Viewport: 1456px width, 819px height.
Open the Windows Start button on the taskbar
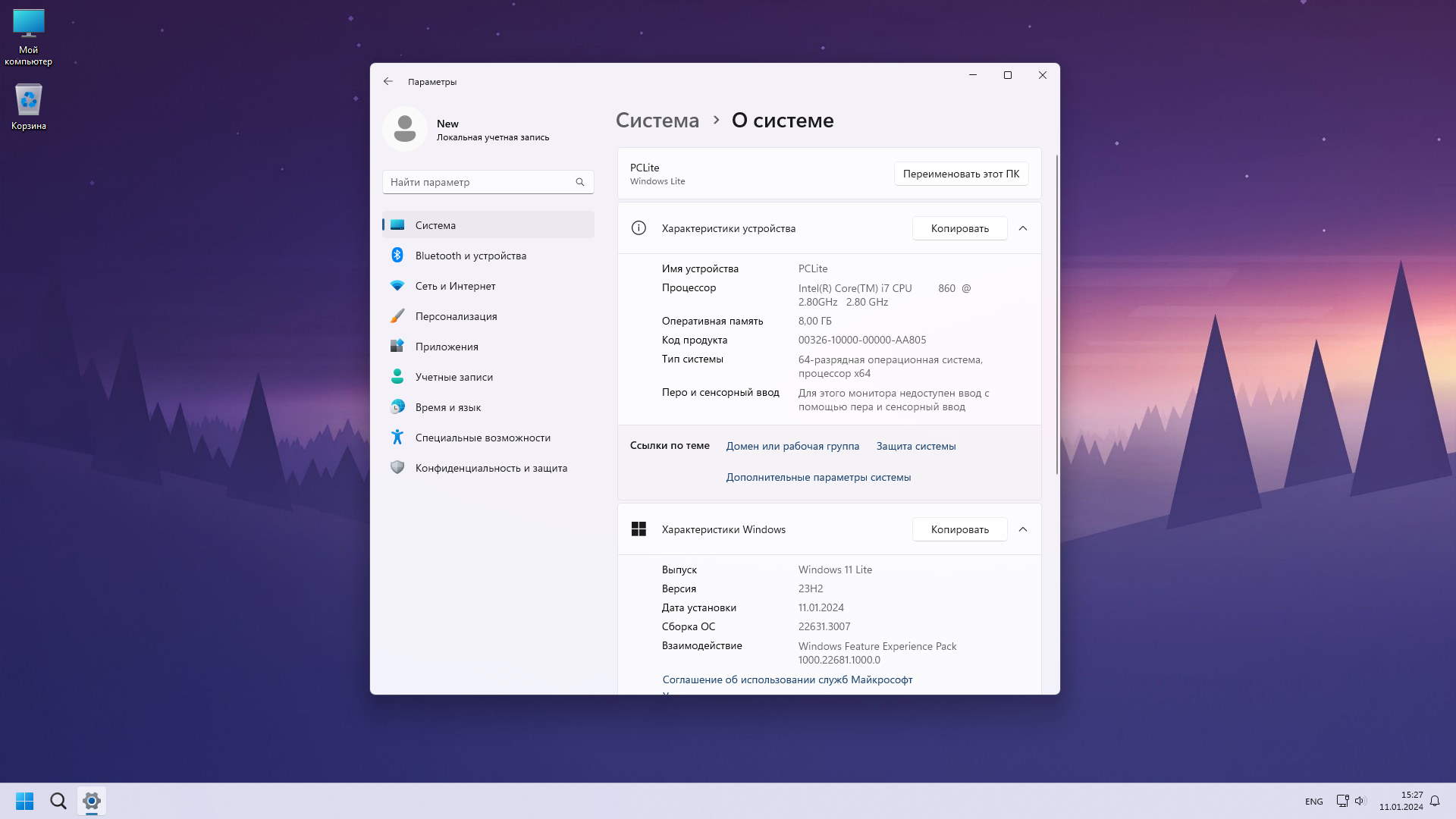point(24,801)
